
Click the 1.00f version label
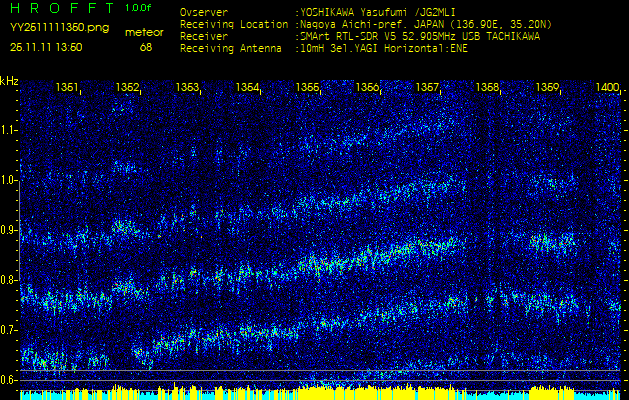(139, 8)
